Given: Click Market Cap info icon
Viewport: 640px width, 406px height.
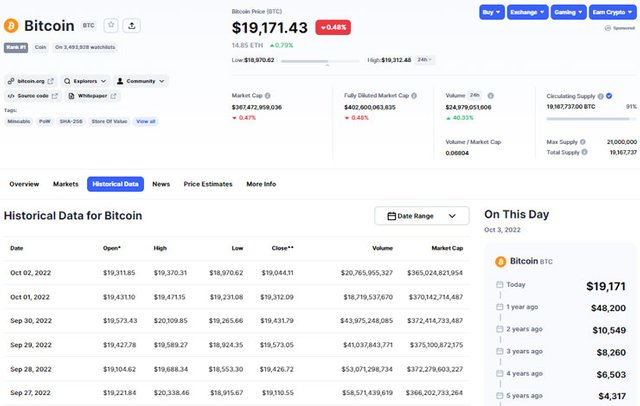Looking at the screenshot, I should [267, 95].
